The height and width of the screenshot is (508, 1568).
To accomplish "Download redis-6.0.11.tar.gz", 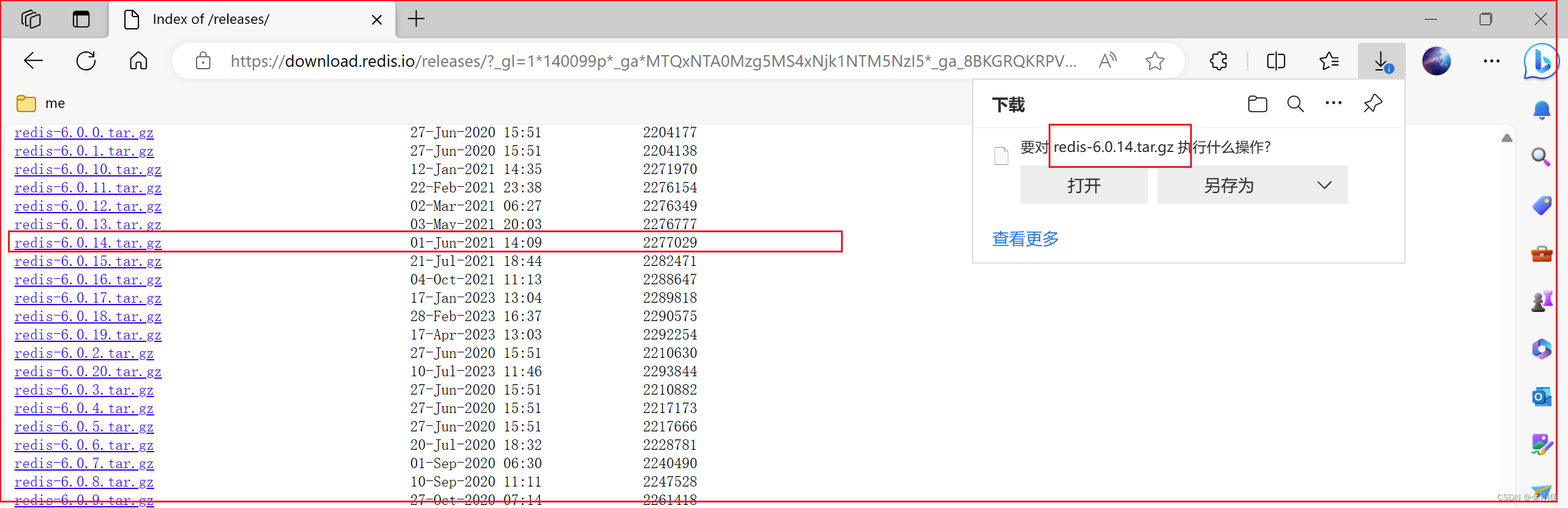I will [88, 188].
